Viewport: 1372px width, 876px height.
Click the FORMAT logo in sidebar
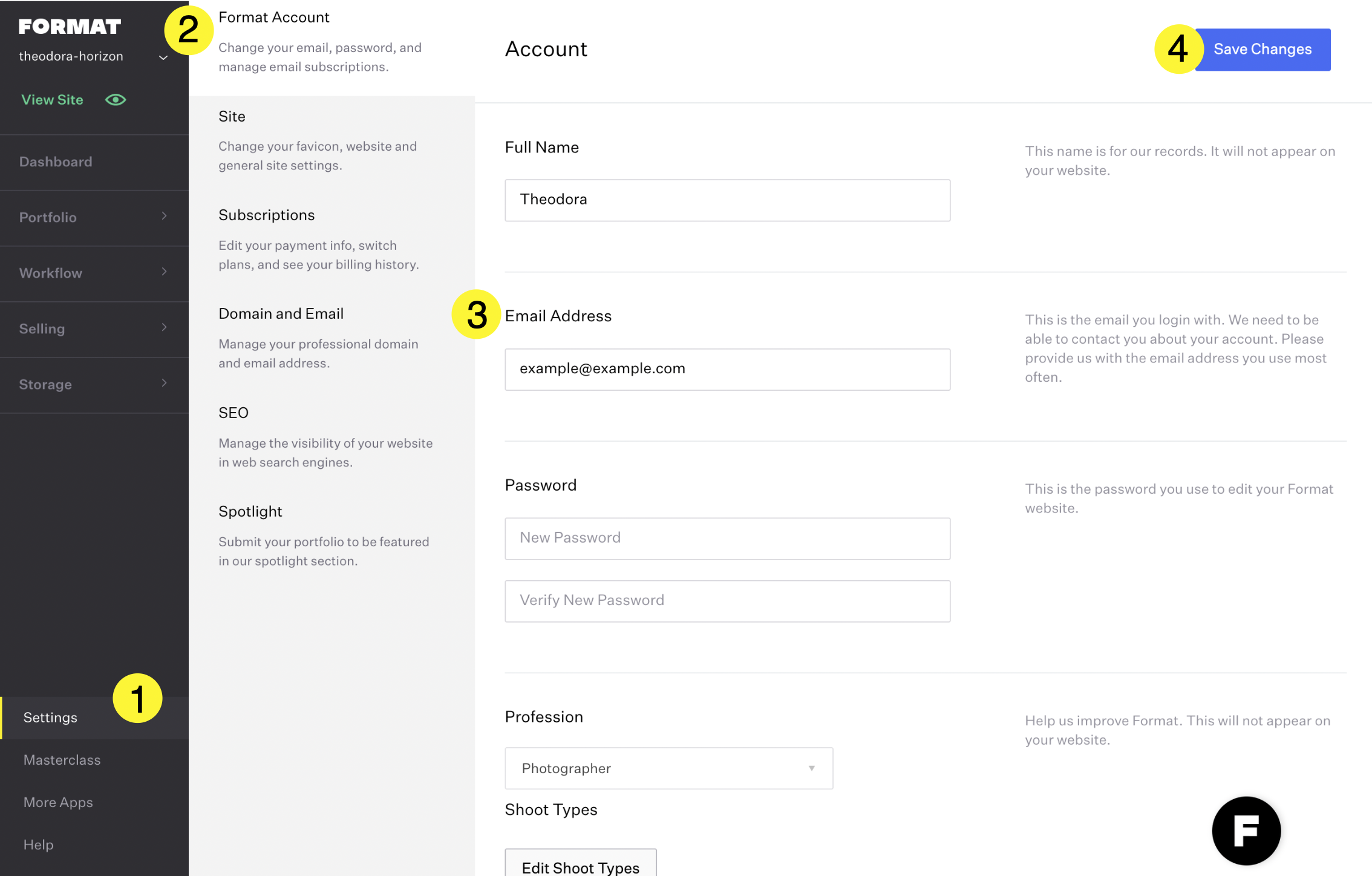[70, 27]
